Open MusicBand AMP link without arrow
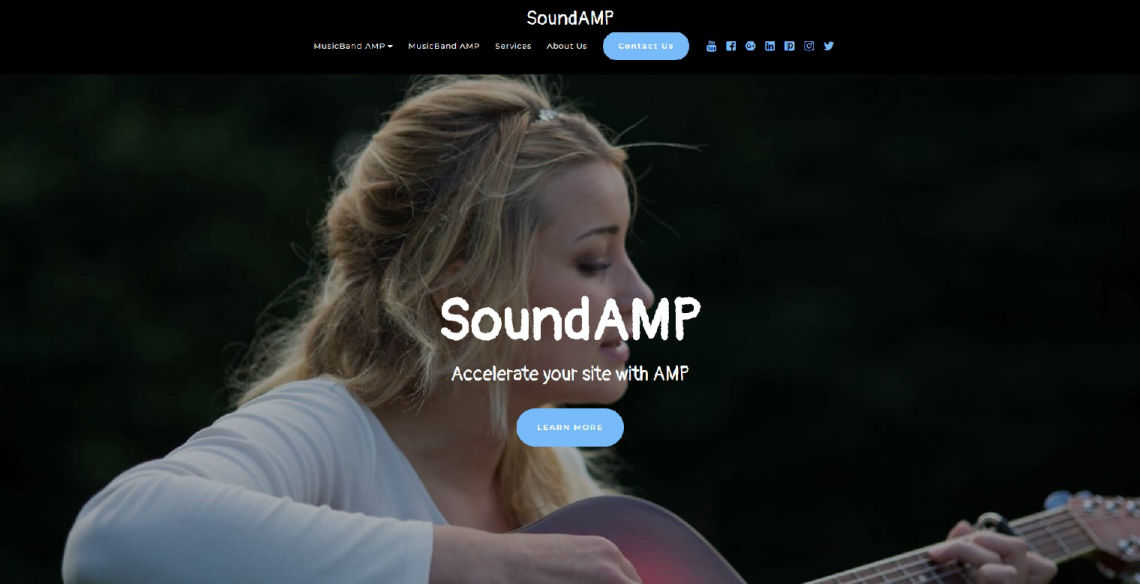This screenshot has width=1140, height=584. pyautogui.click(x=443, y=46)
